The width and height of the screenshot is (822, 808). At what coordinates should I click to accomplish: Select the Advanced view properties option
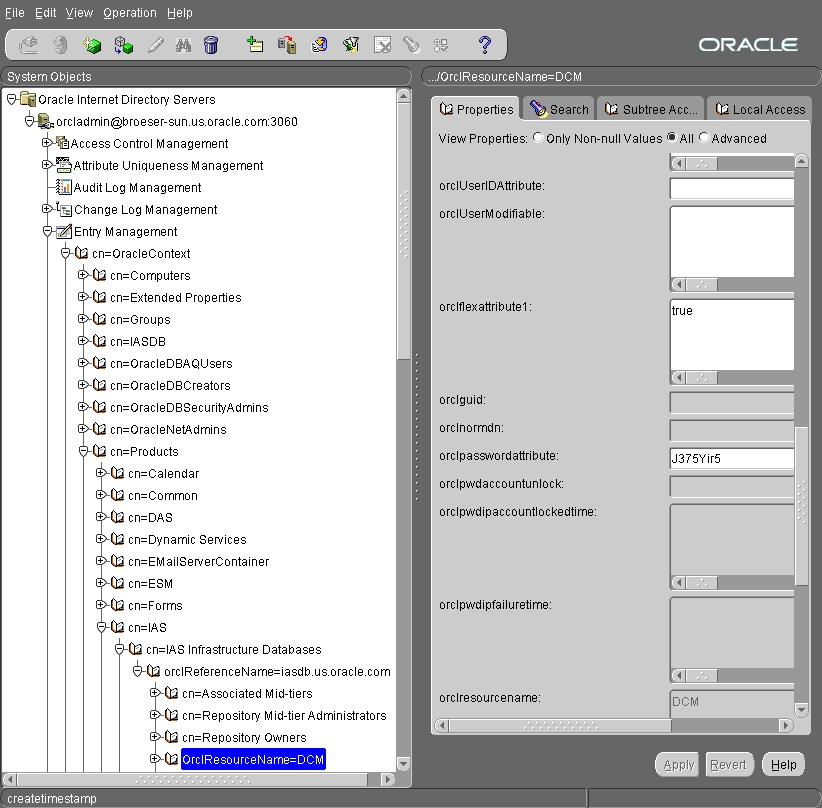pyautogui.click(x=704, y=137)
